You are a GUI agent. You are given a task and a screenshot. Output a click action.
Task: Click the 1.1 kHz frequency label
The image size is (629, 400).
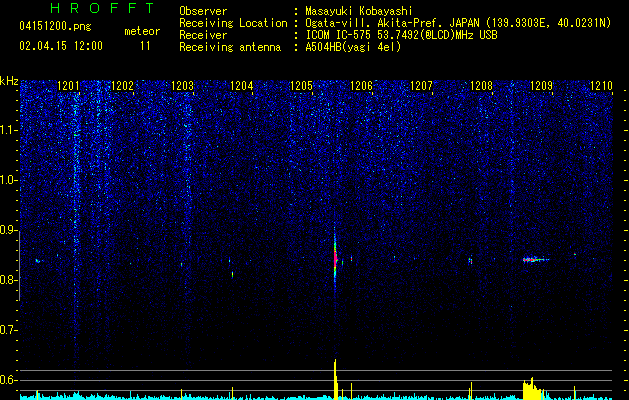8,130
